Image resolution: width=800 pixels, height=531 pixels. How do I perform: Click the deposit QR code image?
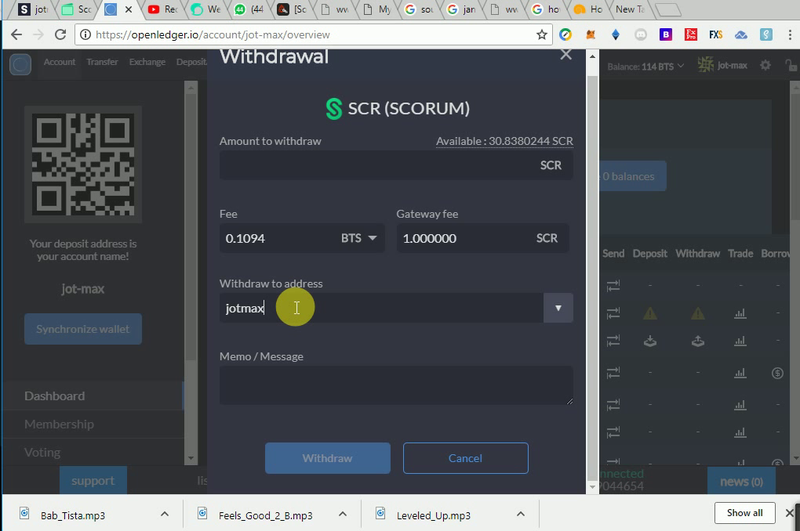[x=83, y=164]
